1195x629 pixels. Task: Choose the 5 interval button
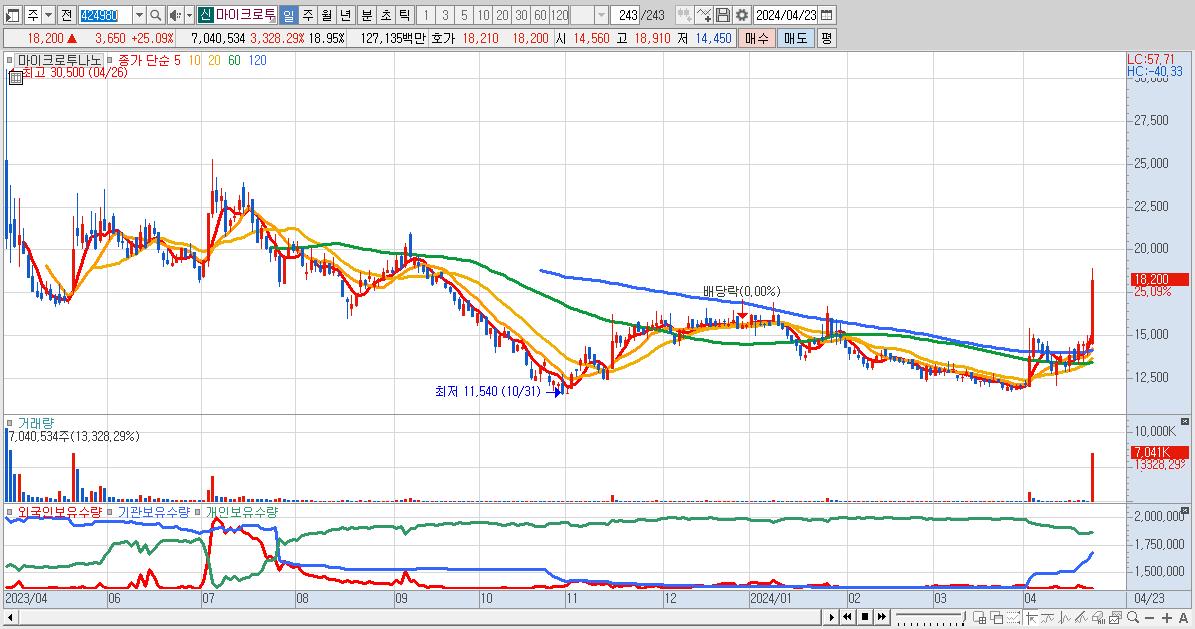point(464,15)
